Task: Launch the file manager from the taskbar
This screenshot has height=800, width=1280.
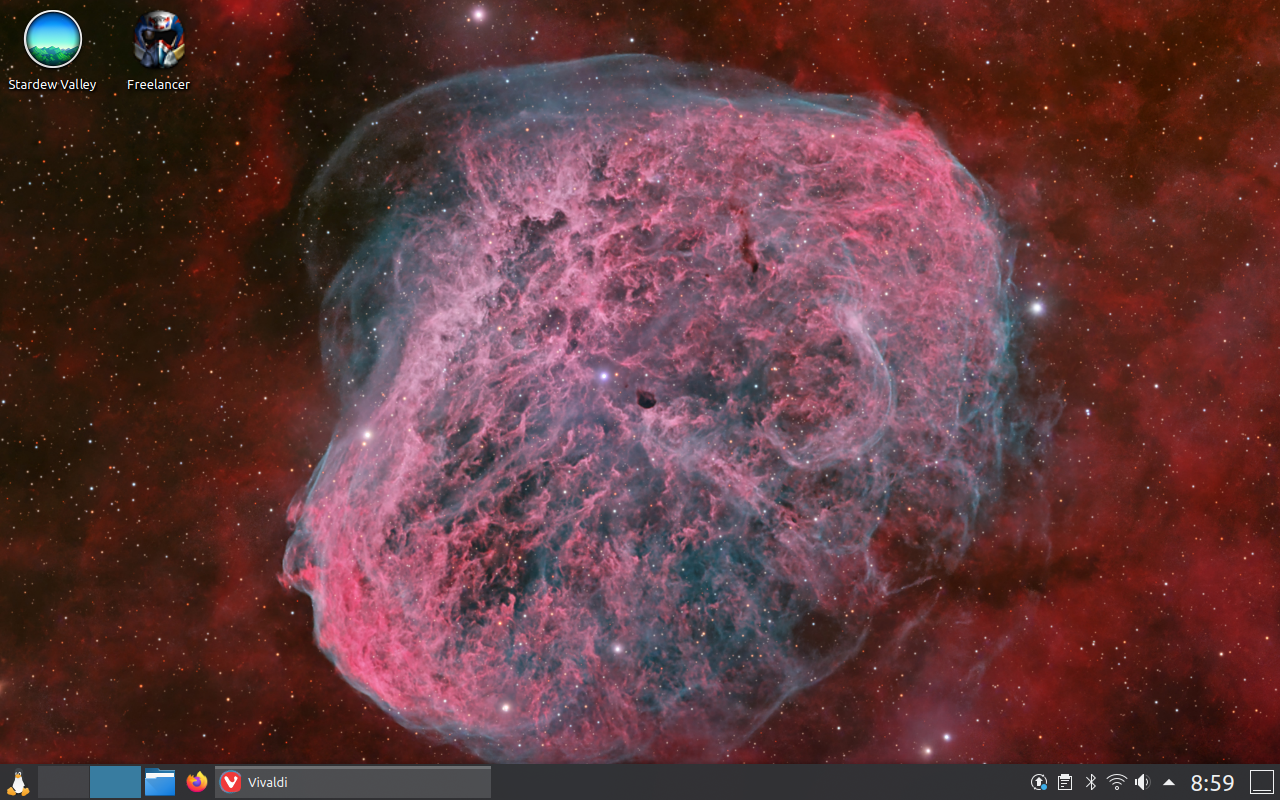Action: (160, 782)
